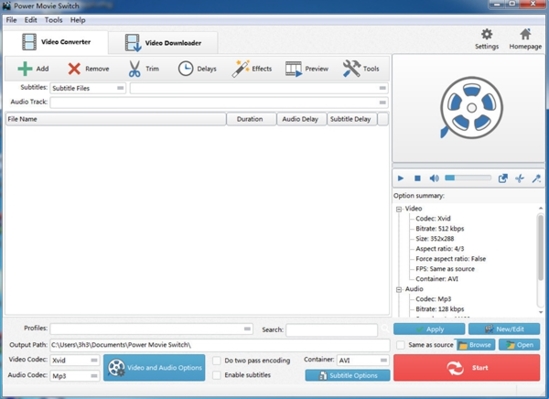Open Settings via the gear icon
549x399 pixels.
487,39
